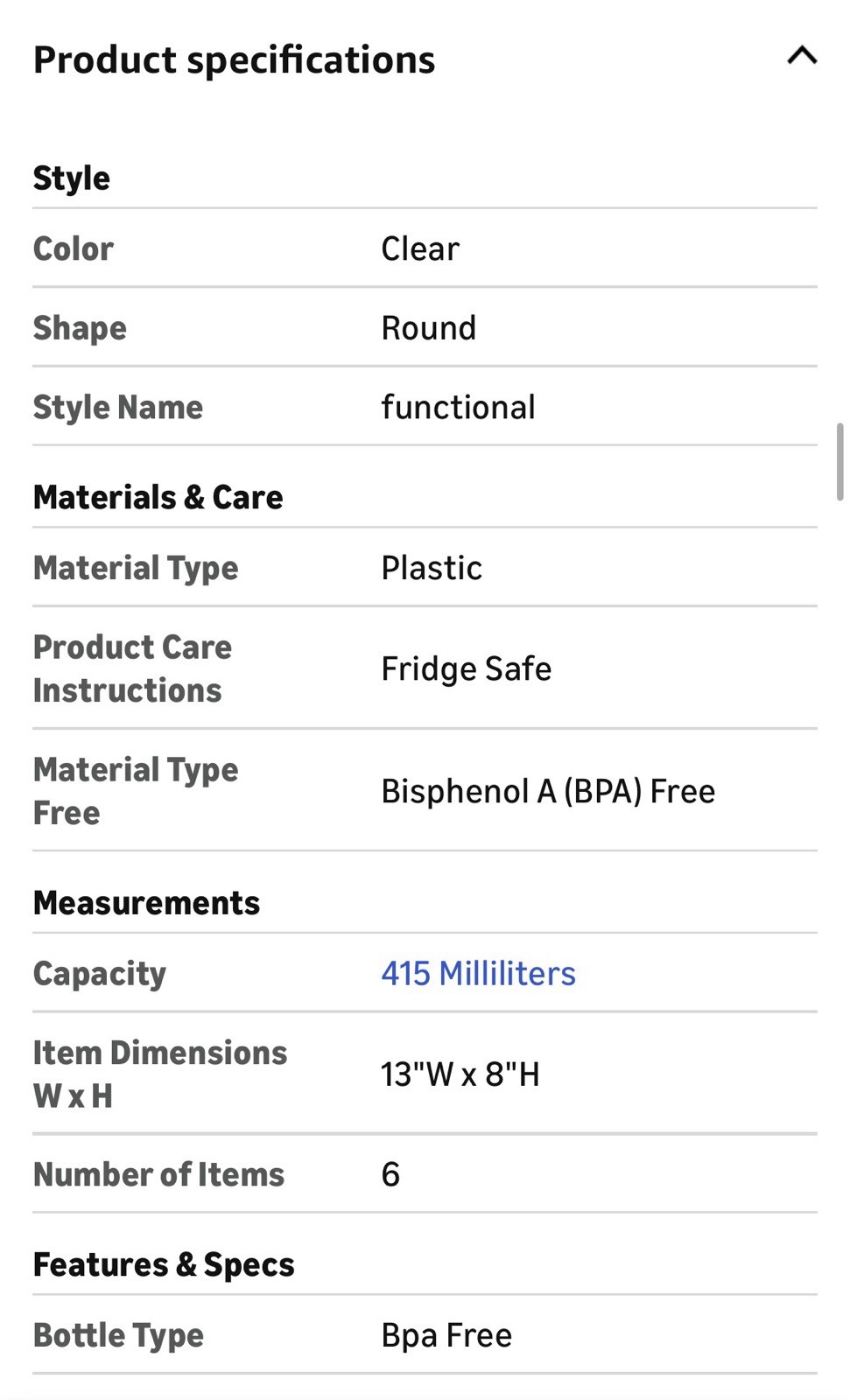
Task: Click the Style Name value functional
Action: (x=458, y=408)
